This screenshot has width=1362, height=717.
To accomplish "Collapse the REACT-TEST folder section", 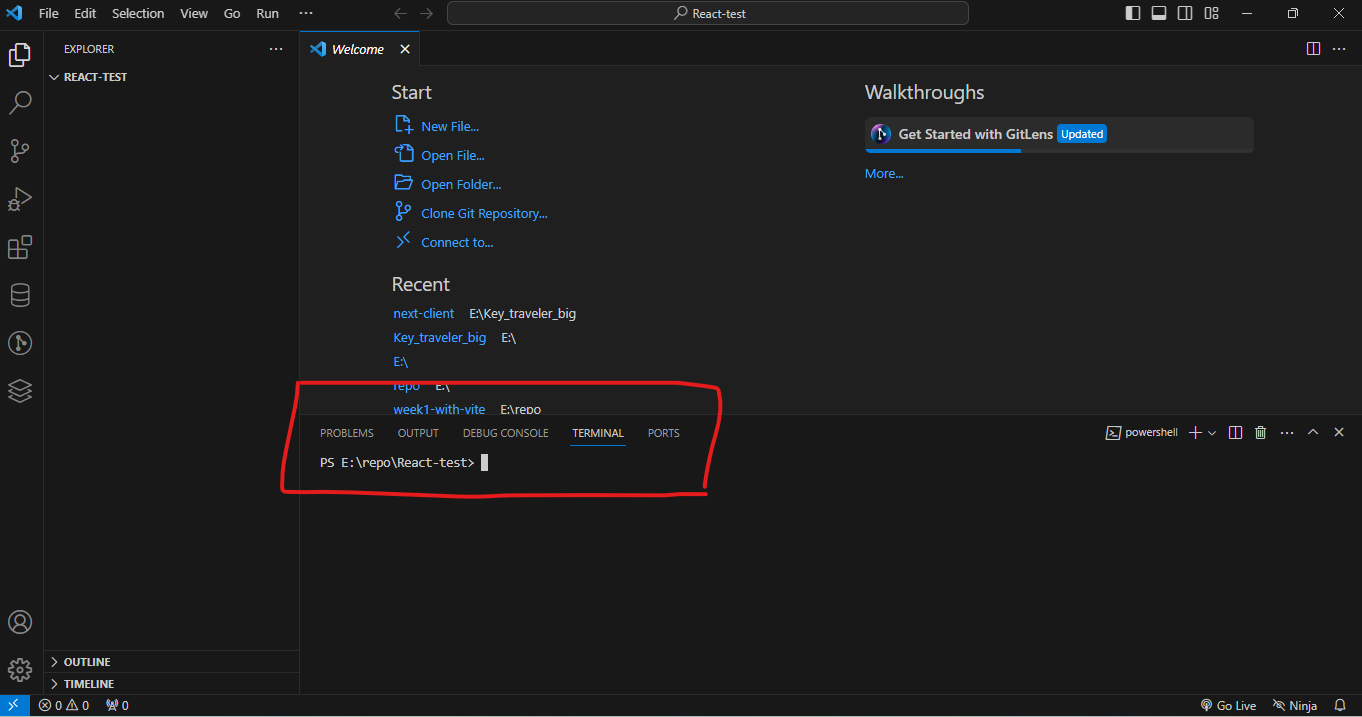I will [171, 77].
